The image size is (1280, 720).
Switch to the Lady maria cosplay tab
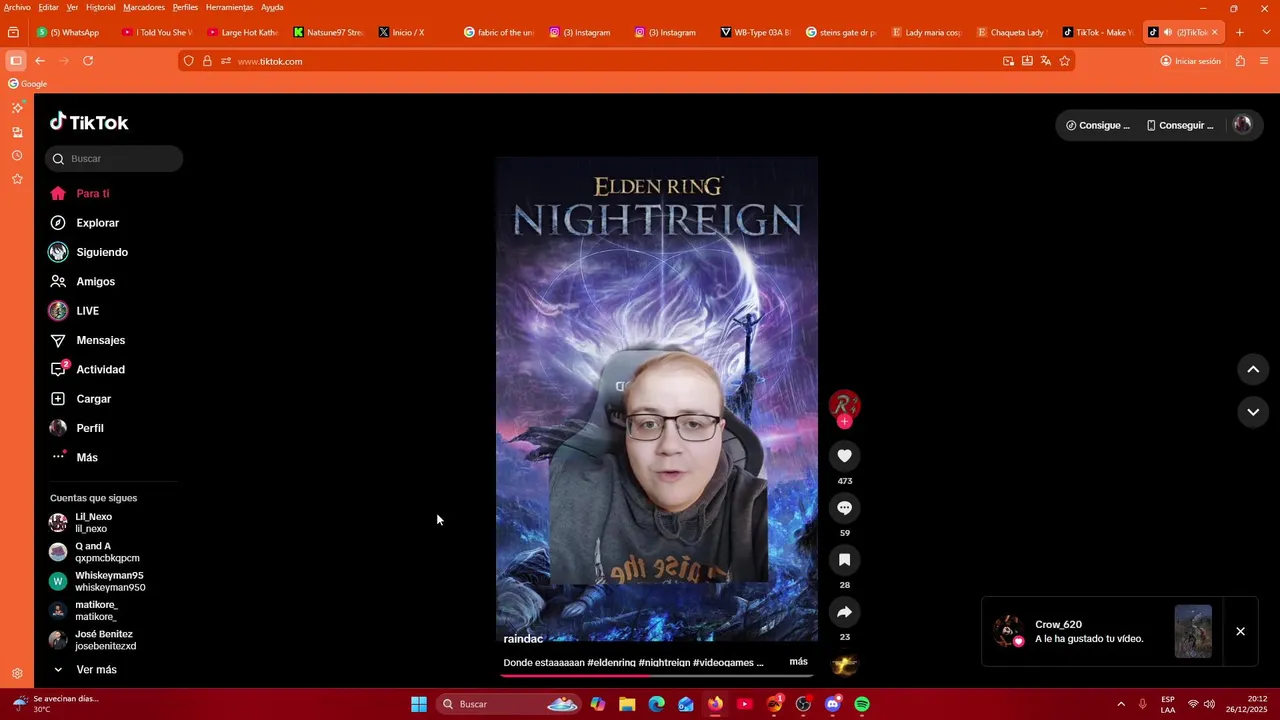(926, 32)
